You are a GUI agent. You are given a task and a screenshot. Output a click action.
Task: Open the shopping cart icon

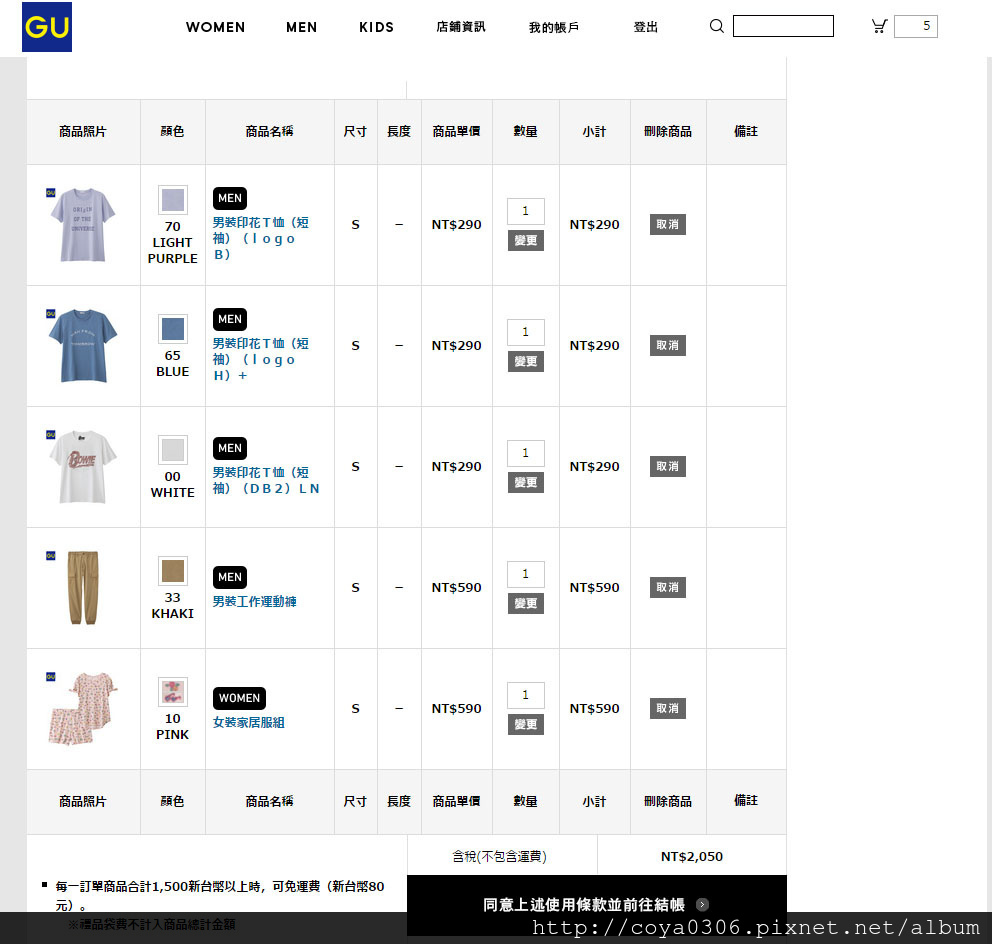879,26
